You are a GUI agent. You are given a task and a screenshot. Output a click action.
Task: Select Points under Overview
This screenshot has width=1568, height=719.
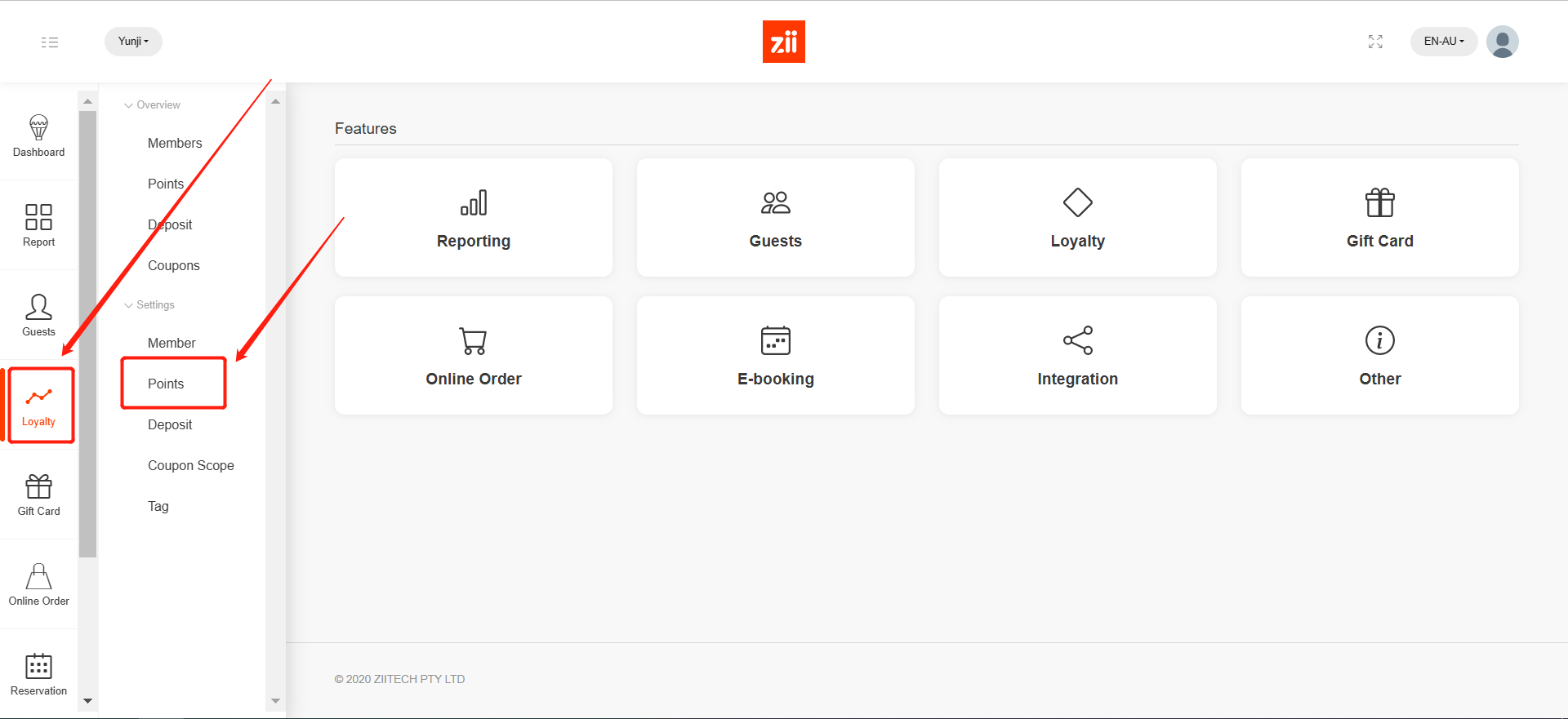(x=166, y=184)
